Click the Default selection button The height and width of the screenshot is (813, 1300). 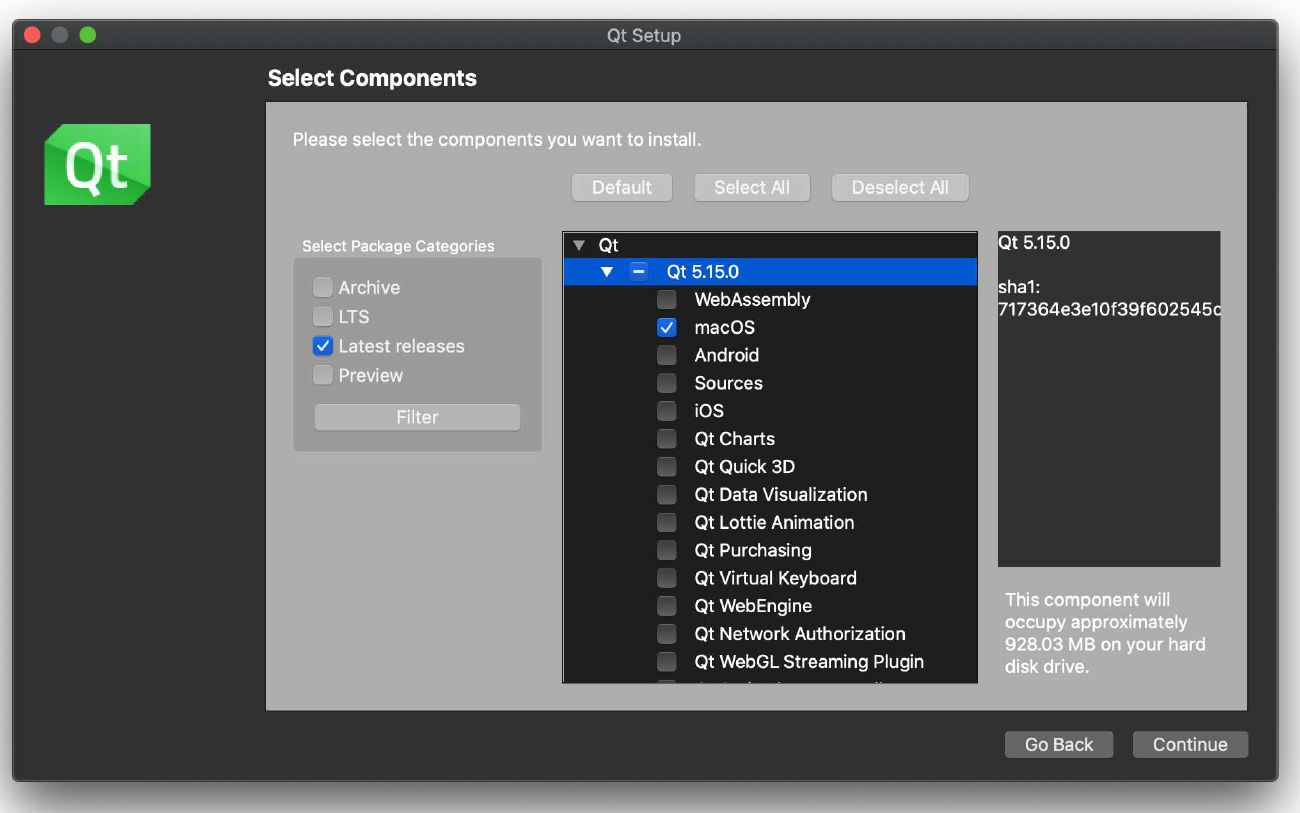tap(622, 188)
